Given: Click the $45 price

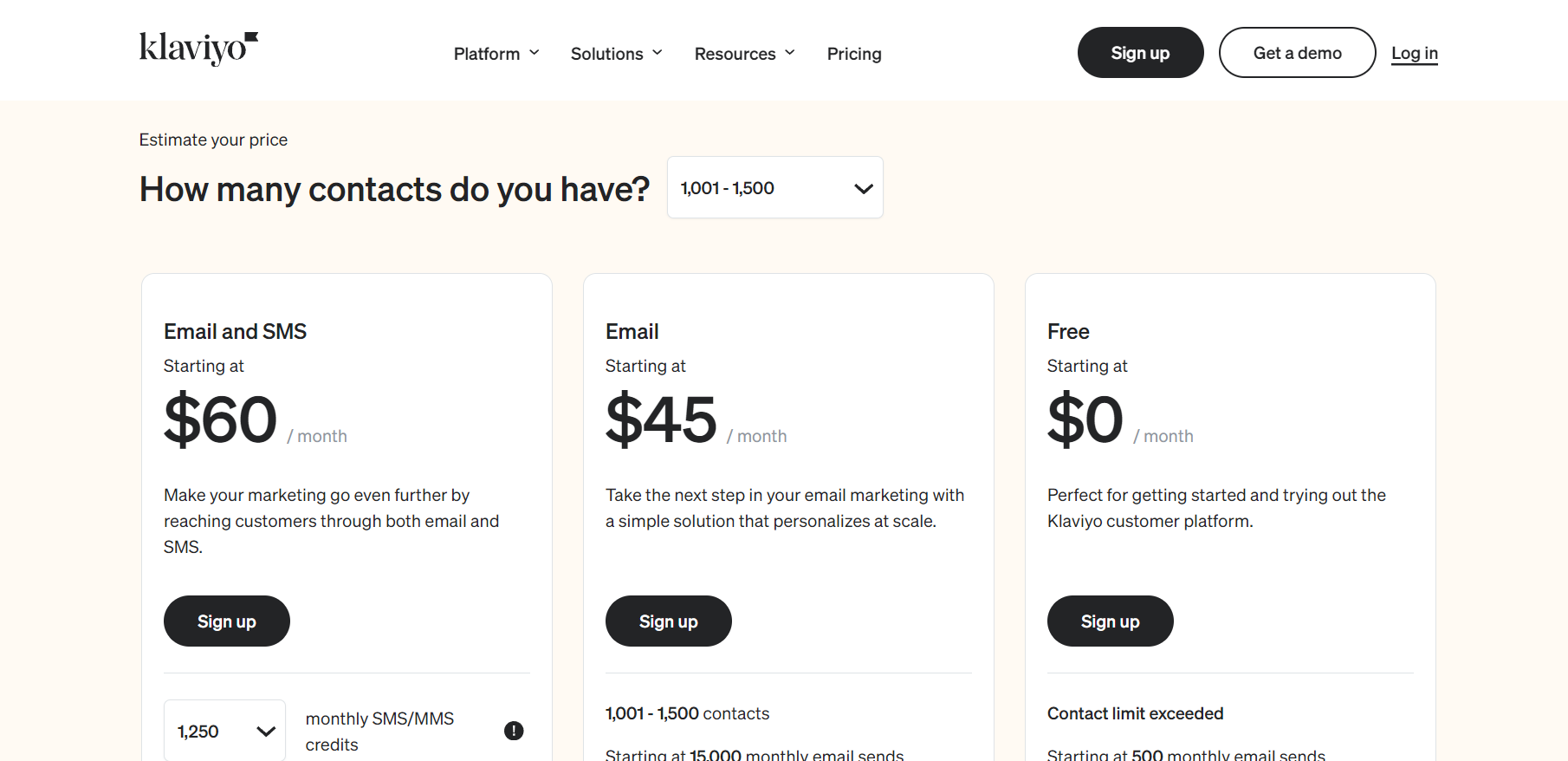Looking at the screenshot, I should pyautogui.click(x=661, y=420).
